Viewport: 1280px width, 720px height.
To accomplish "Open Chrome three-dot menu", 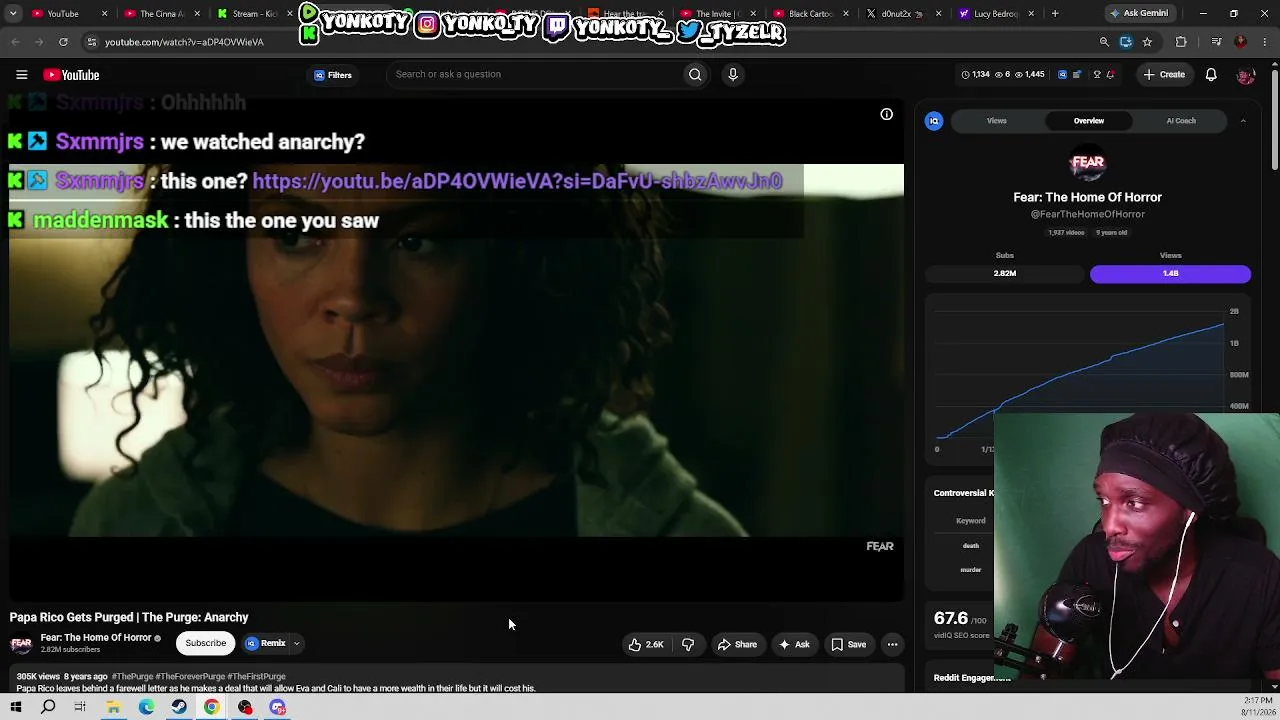I will point(1264,42).
